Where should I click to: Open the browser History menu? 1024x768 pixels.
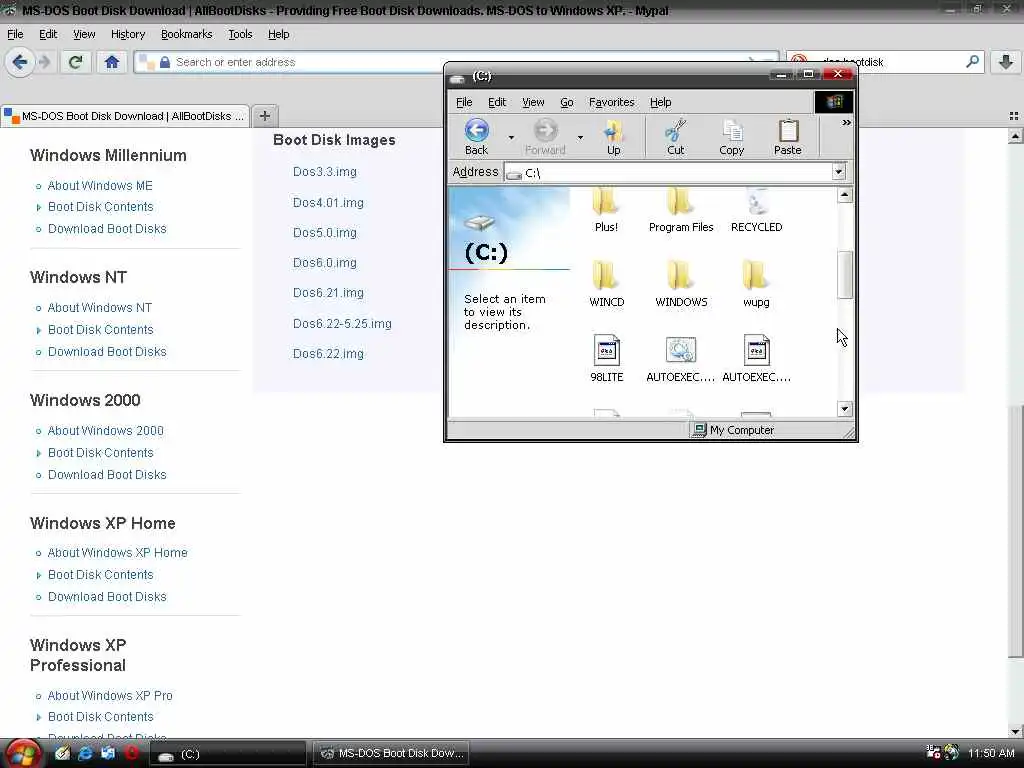click(x=128, y=34)
